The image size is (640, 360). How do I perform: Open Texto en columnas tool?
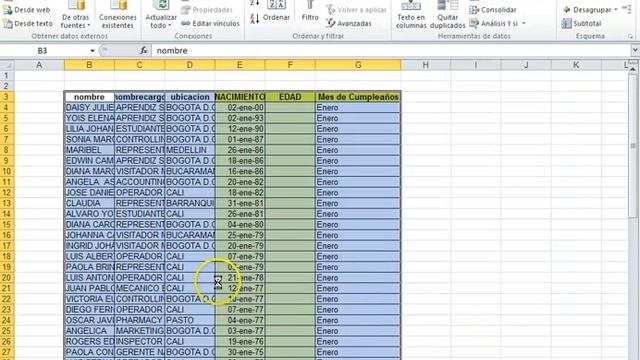coord(411,15)
